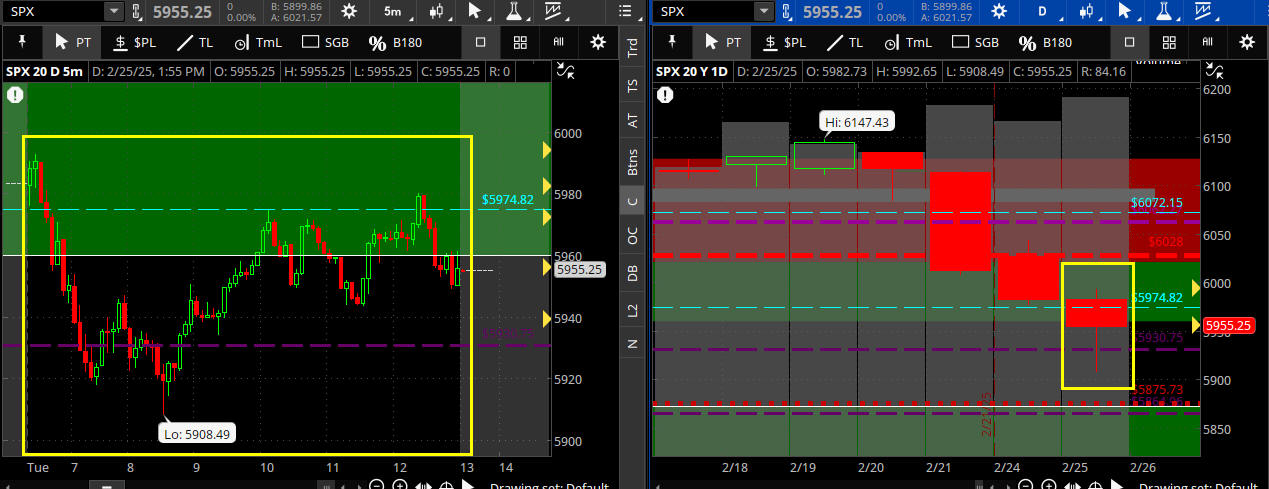The image size is (1269, 489).
Task: Open chart settings gear in right top toolbar
Action: [1000, 12]
